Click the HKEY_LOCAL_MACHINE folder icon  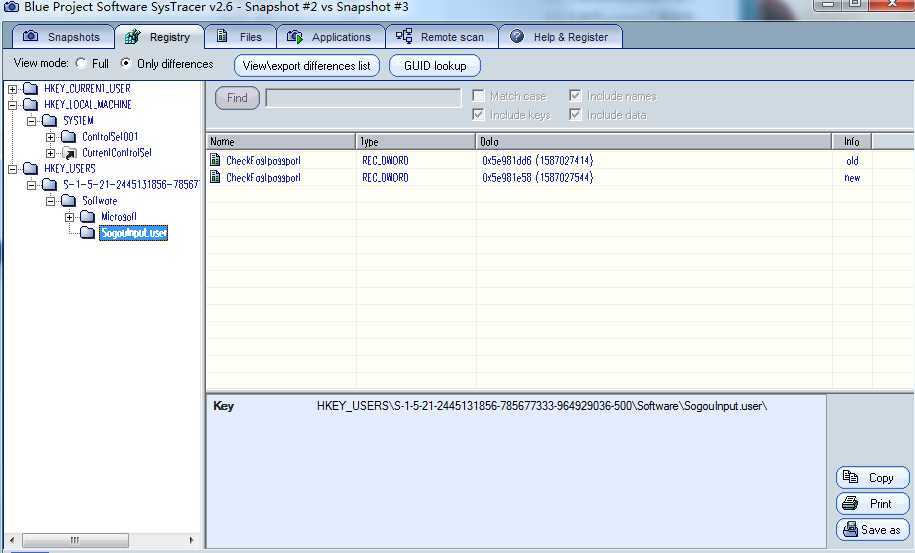pos(30,105)
